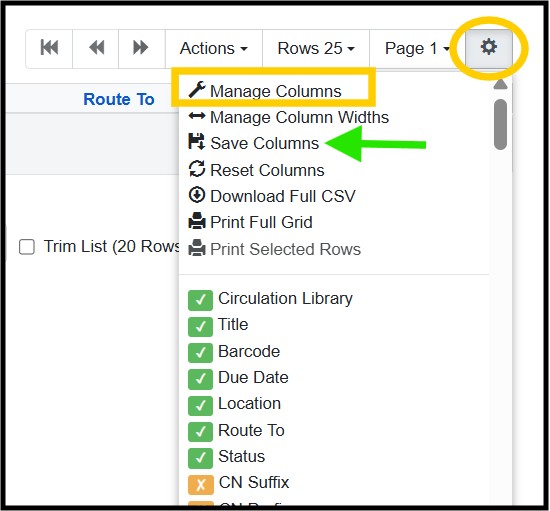The width and height of the screenshot is (550, 511).
Task: Open the Actions dropdown
Action: tap(214, 48)
